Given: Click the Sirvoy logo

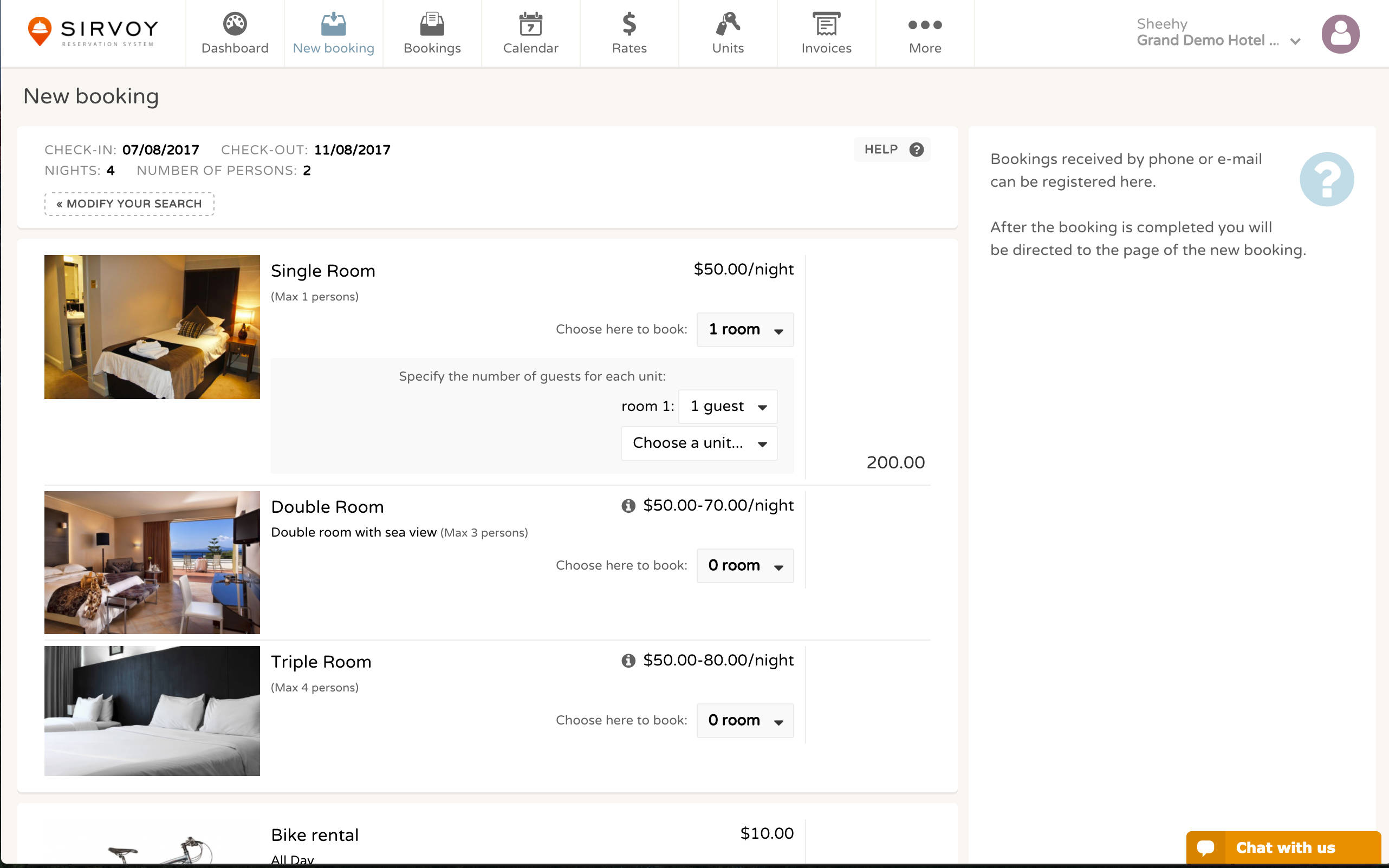Looking at the screenshot, I should [x=92, y=31].
